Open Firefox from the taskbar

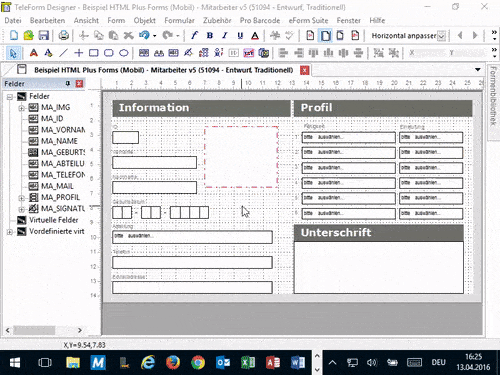173,363
